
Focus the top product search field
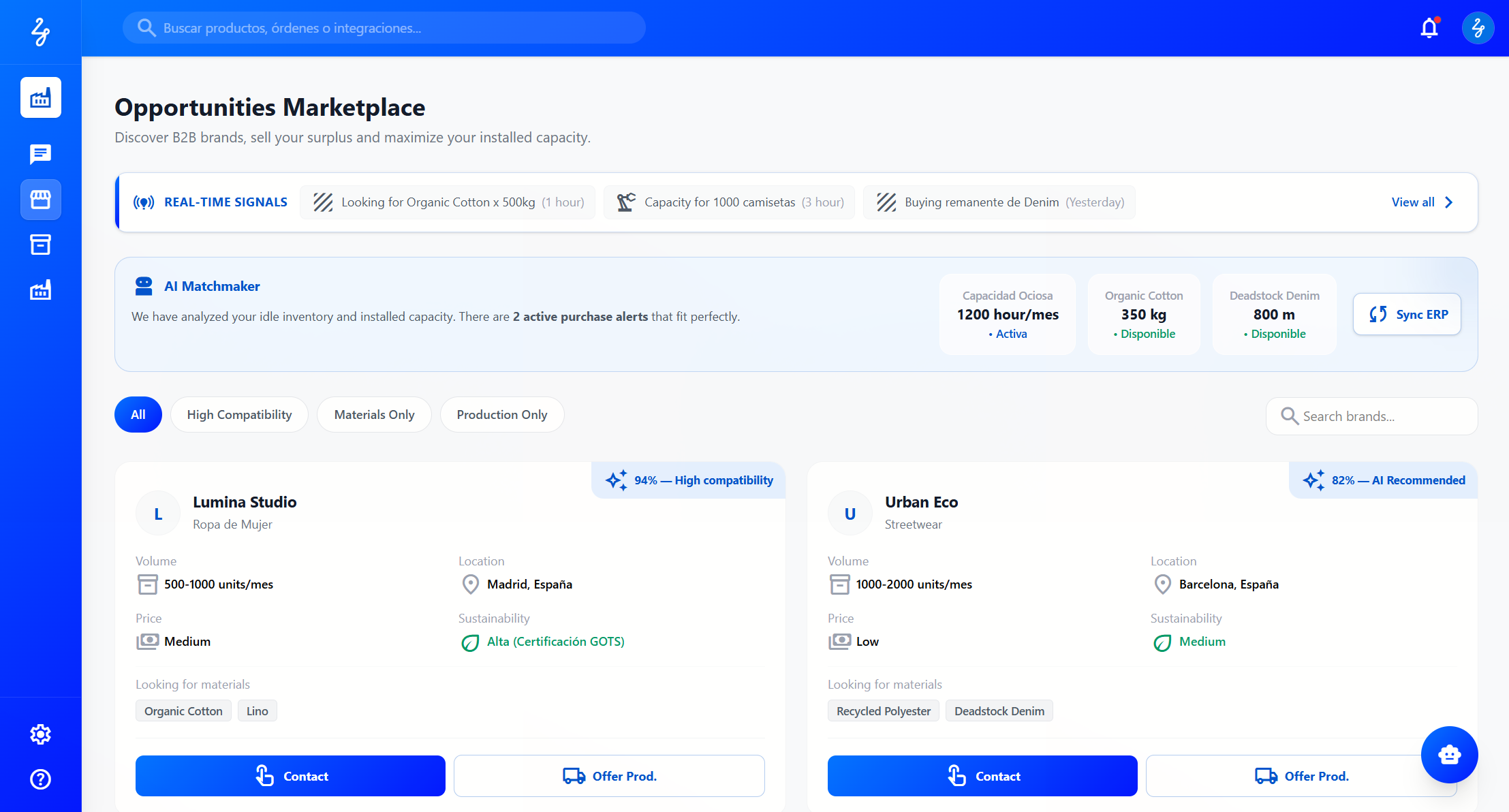[x=384, y=28]
